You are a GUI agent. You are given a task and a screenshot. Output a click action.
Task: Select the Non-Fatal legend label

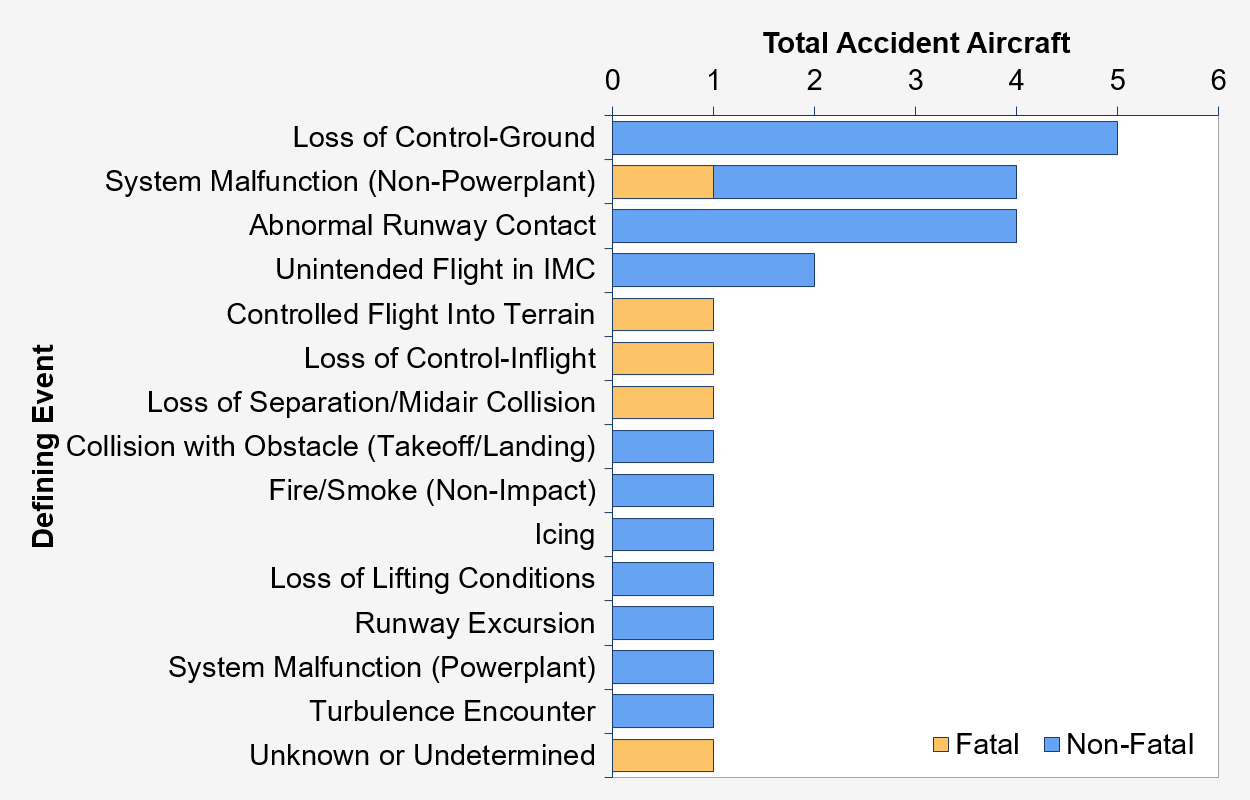pyautogui.click(x=1130, y=745)
